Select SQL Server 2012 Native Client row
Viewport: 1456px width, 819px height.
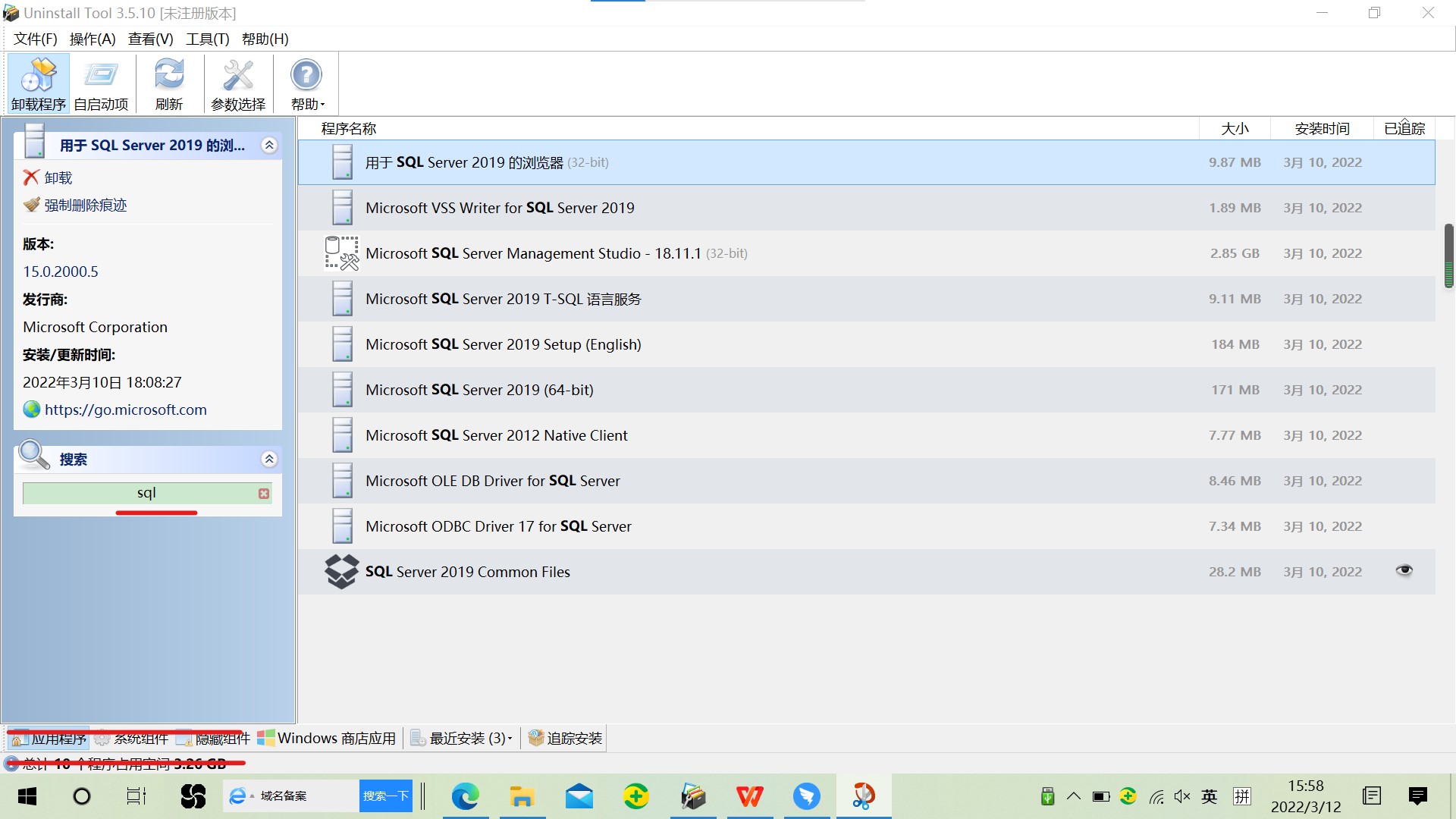pos(866,435)
